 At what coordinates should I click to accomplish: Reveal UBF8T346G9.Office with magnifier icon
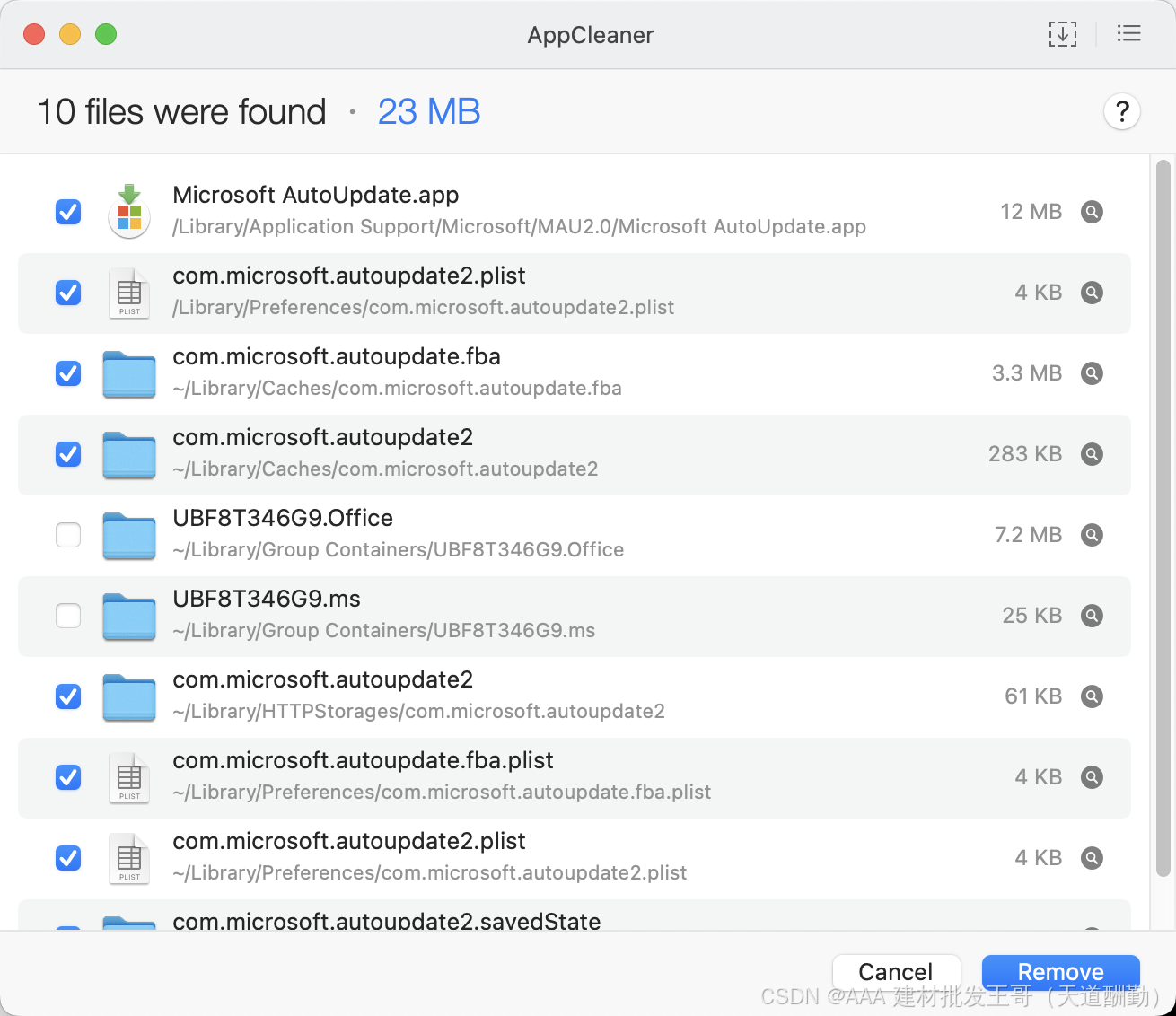(x=1092, y=535)
